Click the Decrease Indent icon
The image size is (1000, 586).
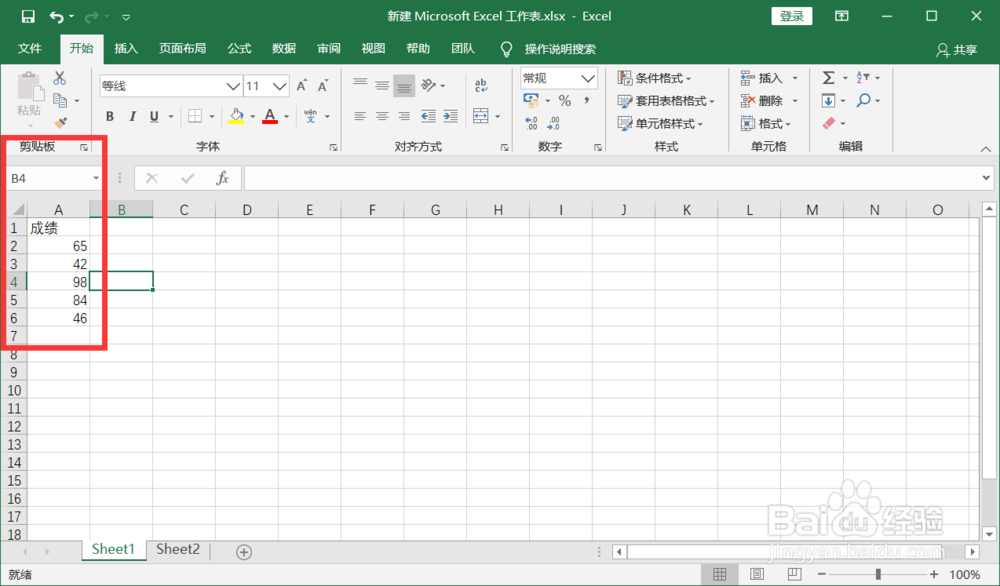428,116
